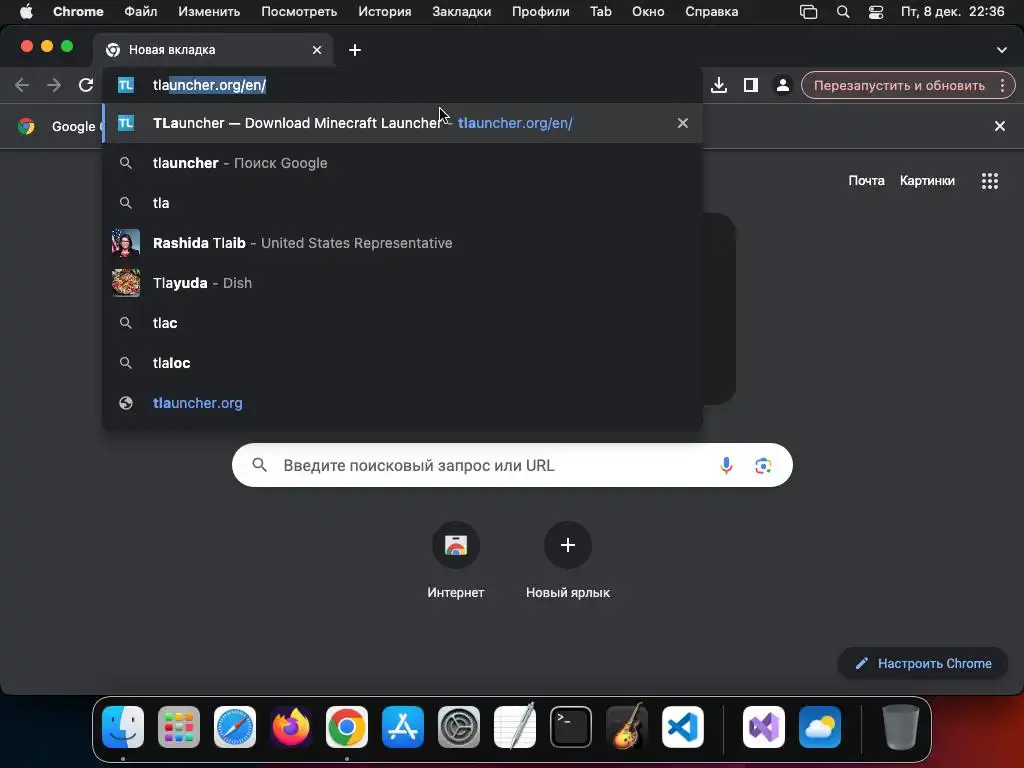Image resolution: width=1024 pixels, height=768 pixels.
Task: Open the Trash in the Dock
Action: pyautogui.click(x=901, y=727)
